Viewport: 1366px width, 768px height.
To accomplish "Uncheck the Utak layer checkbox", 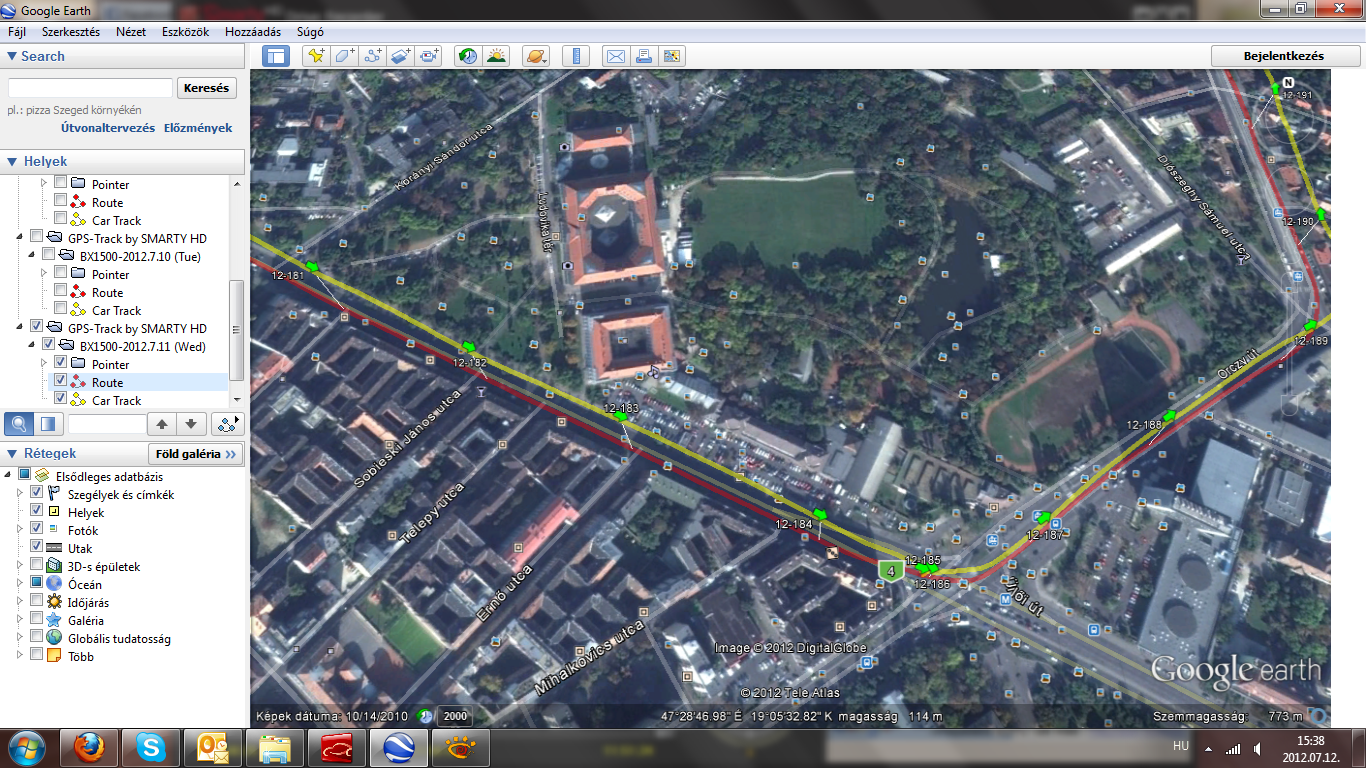I will [37, 548].
